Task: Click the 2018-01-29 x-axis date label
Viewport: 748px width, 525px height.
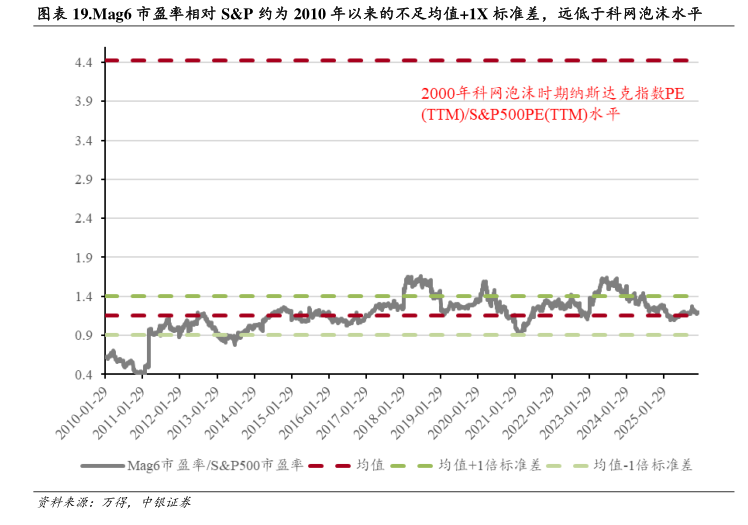Action: click(380, 412)
